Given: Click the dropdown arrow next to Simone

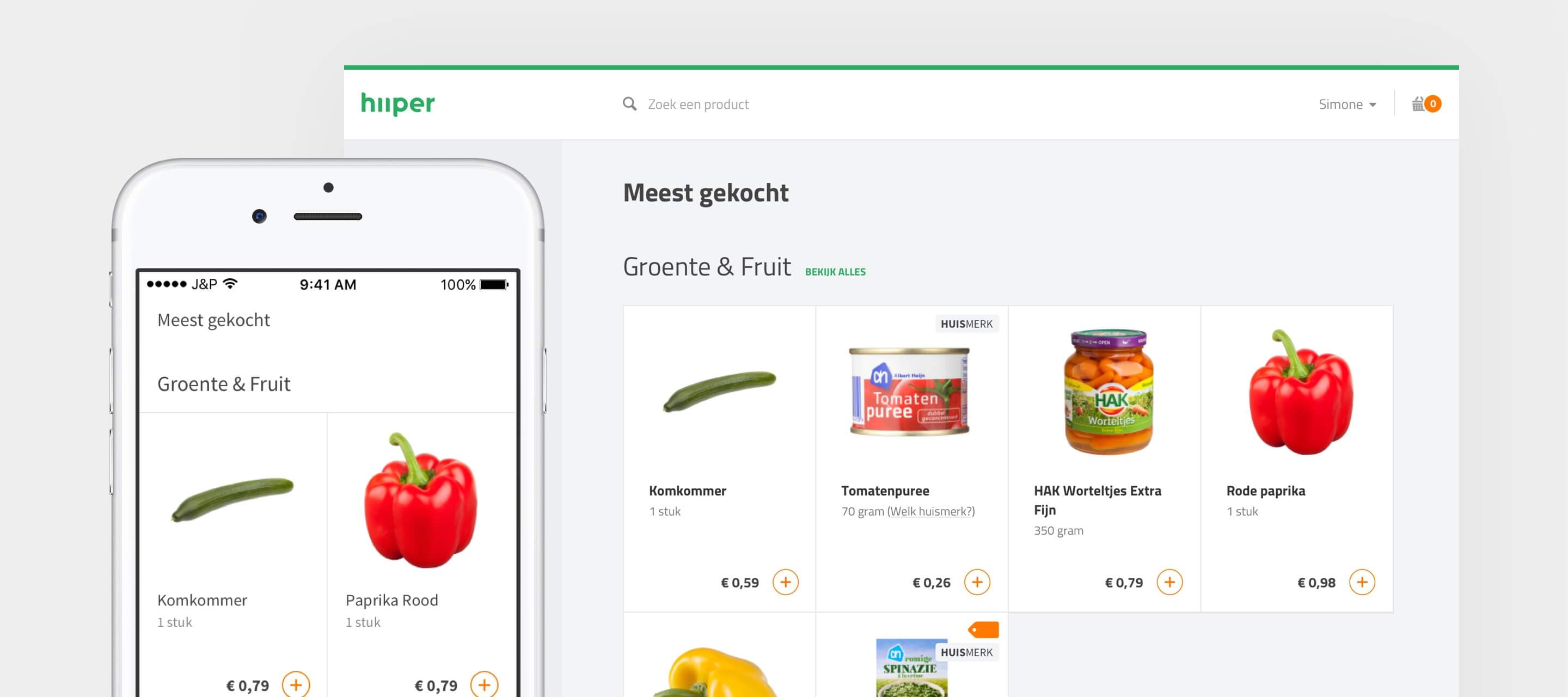Looking at the screenshot, I should (1373, 105).
